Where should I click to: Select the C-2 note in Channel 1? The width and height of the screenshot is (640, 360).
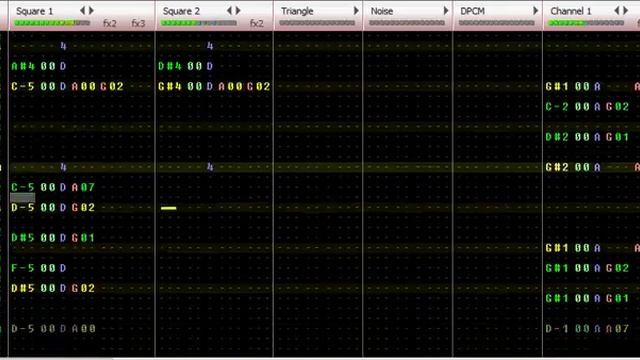tap(557, 107)
